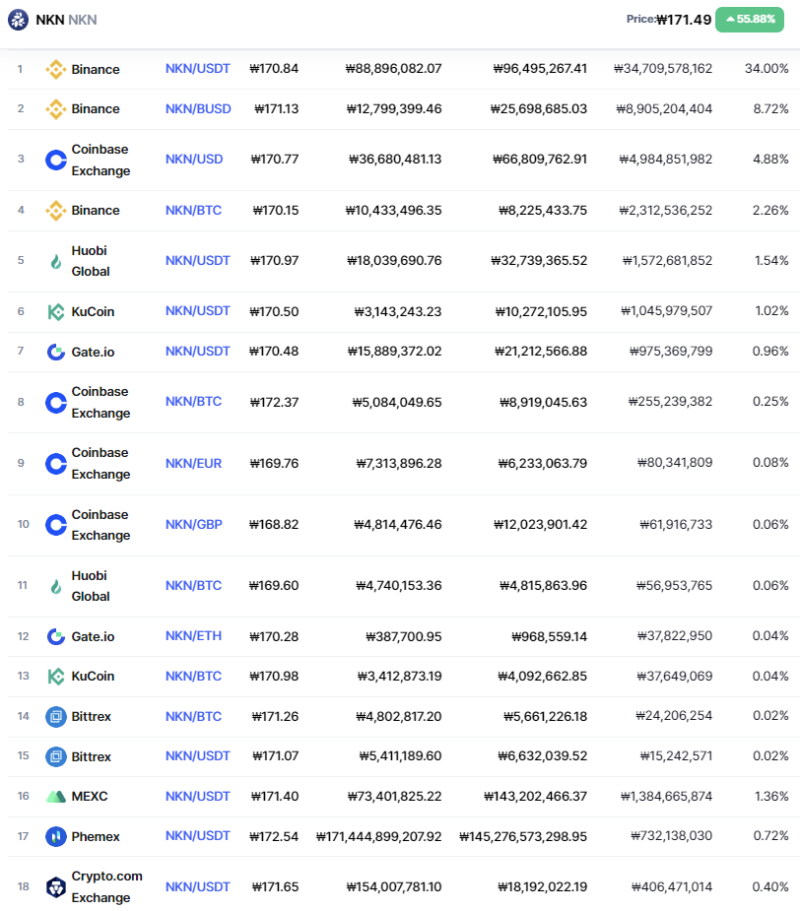Click the ₩172.54 price on Phemex row
The width and height of the screenshot is (800, 911).
click(x=274, y=836)
